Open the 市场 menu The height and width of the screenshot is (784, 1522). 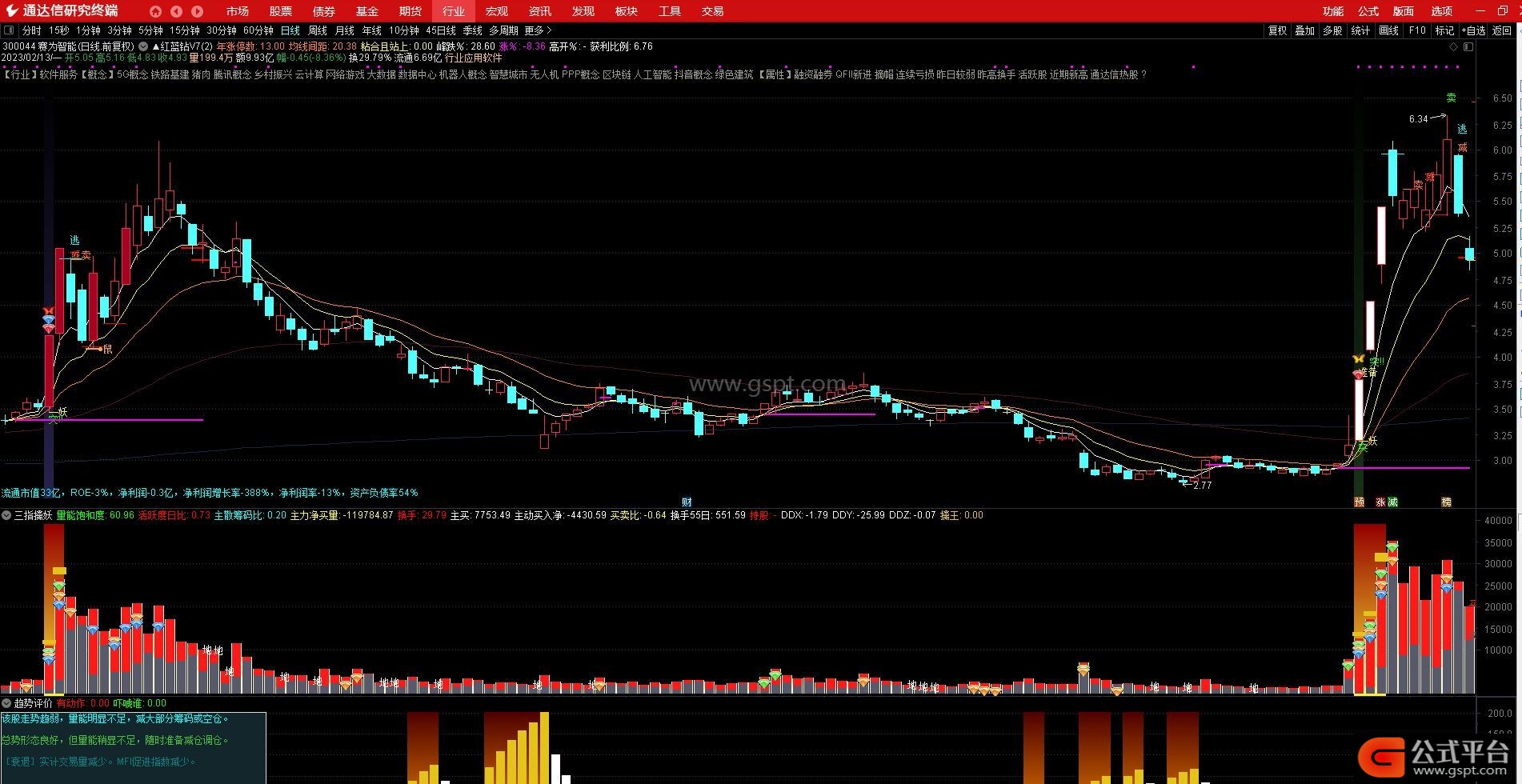238,11
